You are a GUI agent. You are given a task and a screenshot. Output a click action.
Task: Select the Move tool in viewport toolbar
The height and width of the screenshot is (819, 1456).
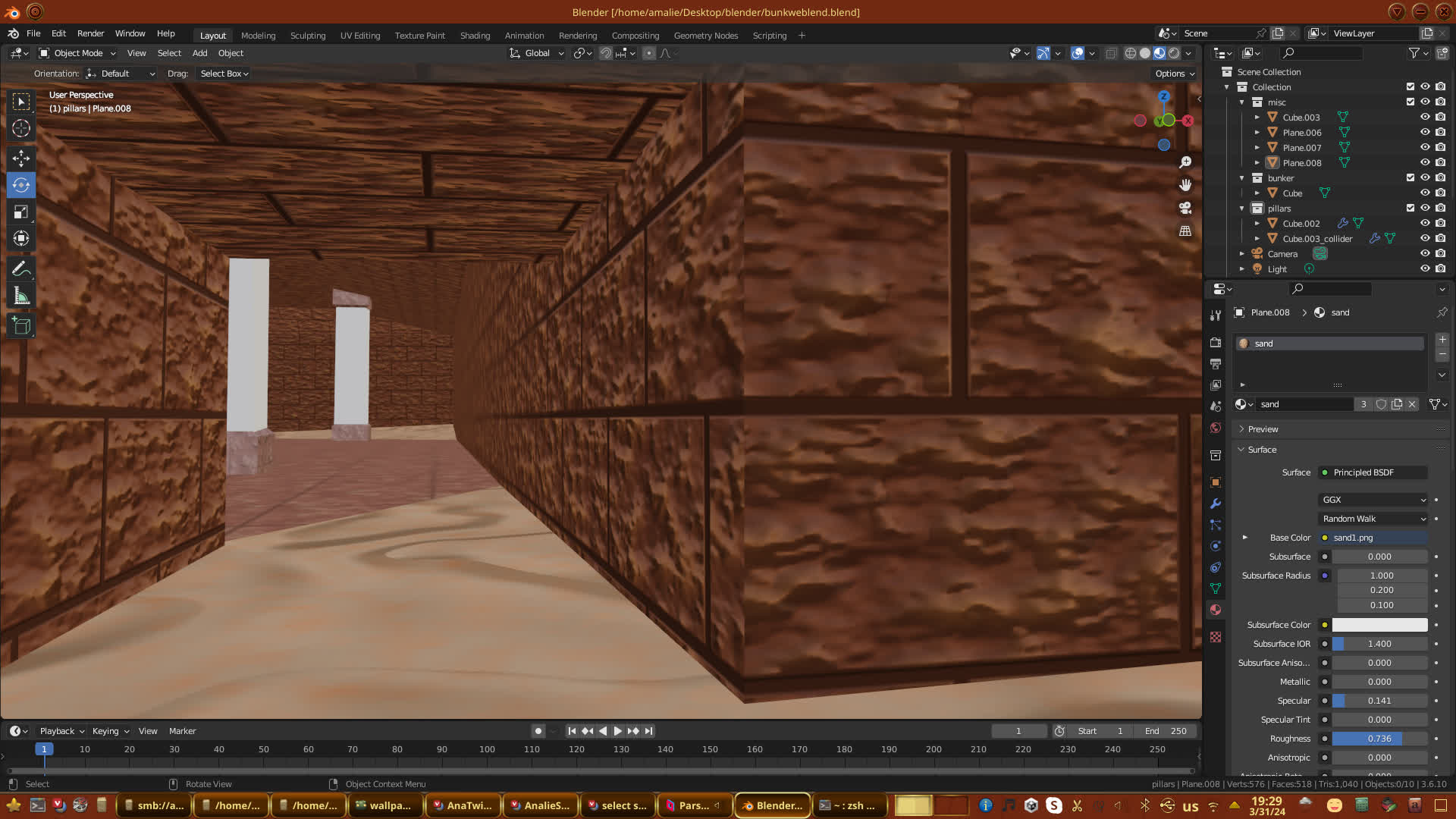21,158
